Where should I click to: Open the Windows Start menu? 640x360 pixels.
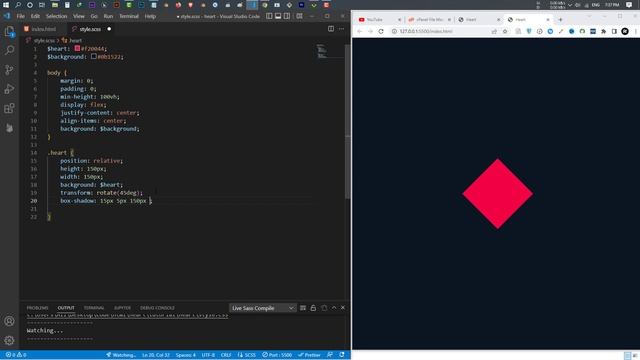[x=6, y=5]
